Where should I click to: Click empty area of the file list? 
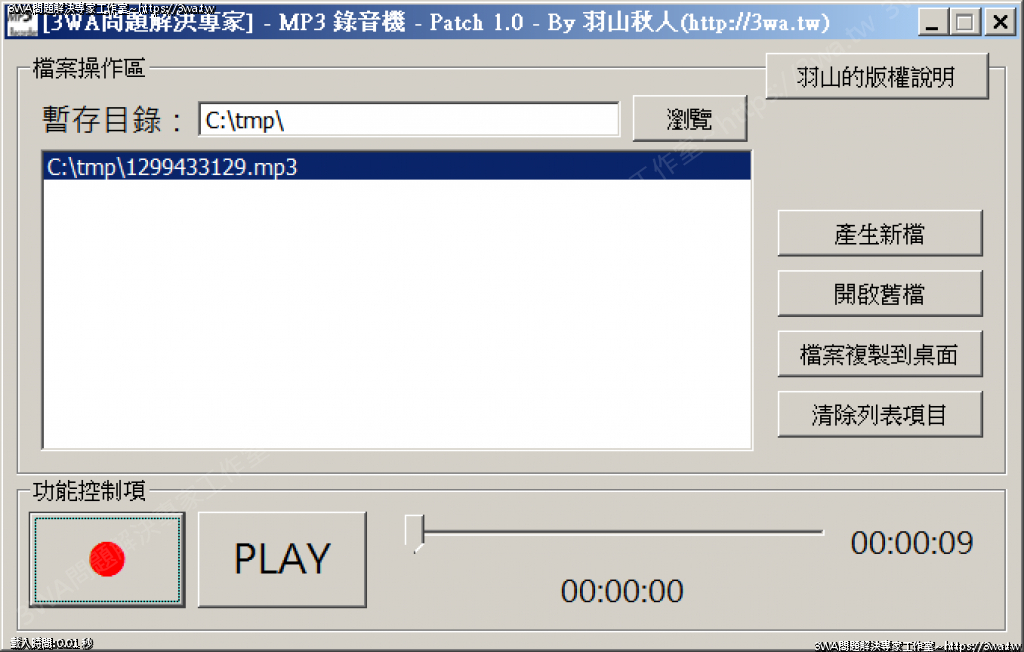[397, 314]
